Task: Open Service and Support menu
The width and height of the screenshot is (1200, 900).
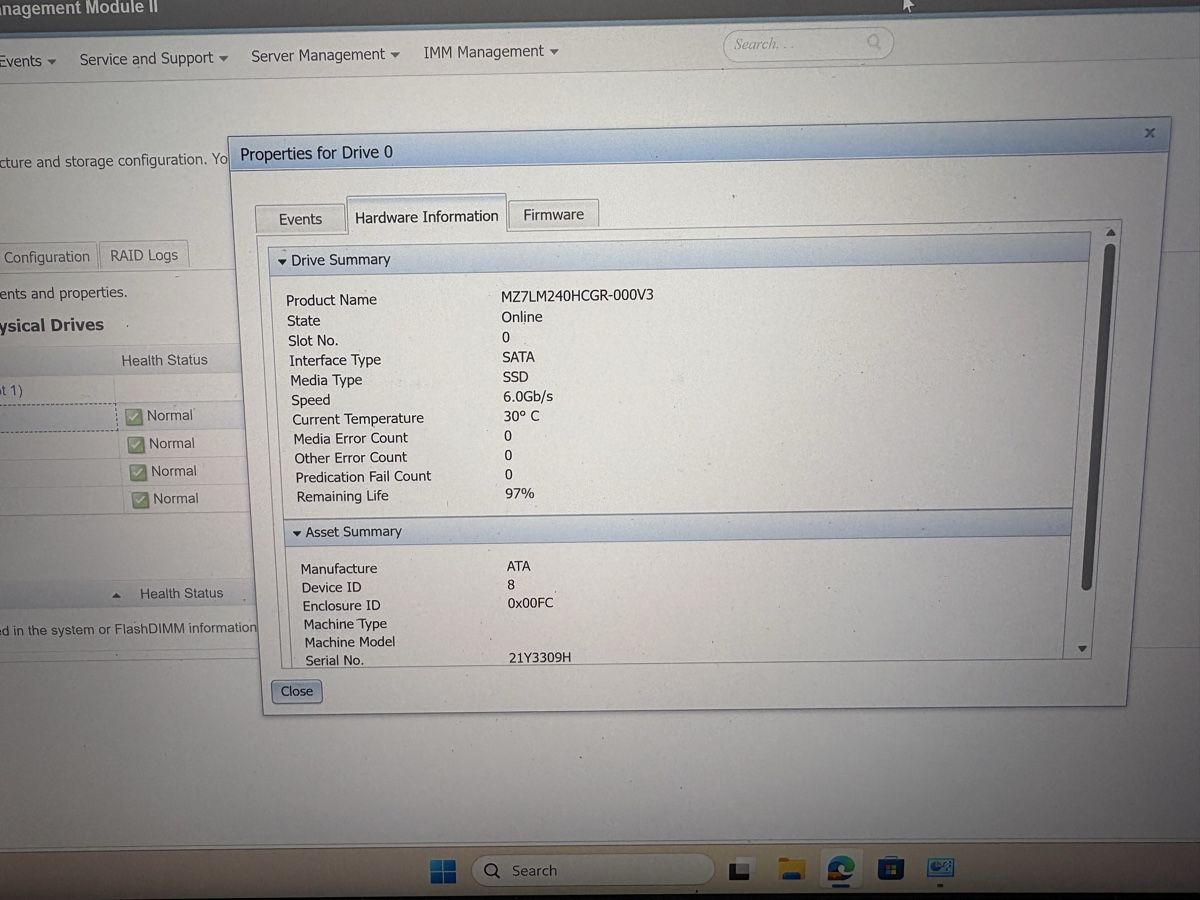Action: coord(154,58)
